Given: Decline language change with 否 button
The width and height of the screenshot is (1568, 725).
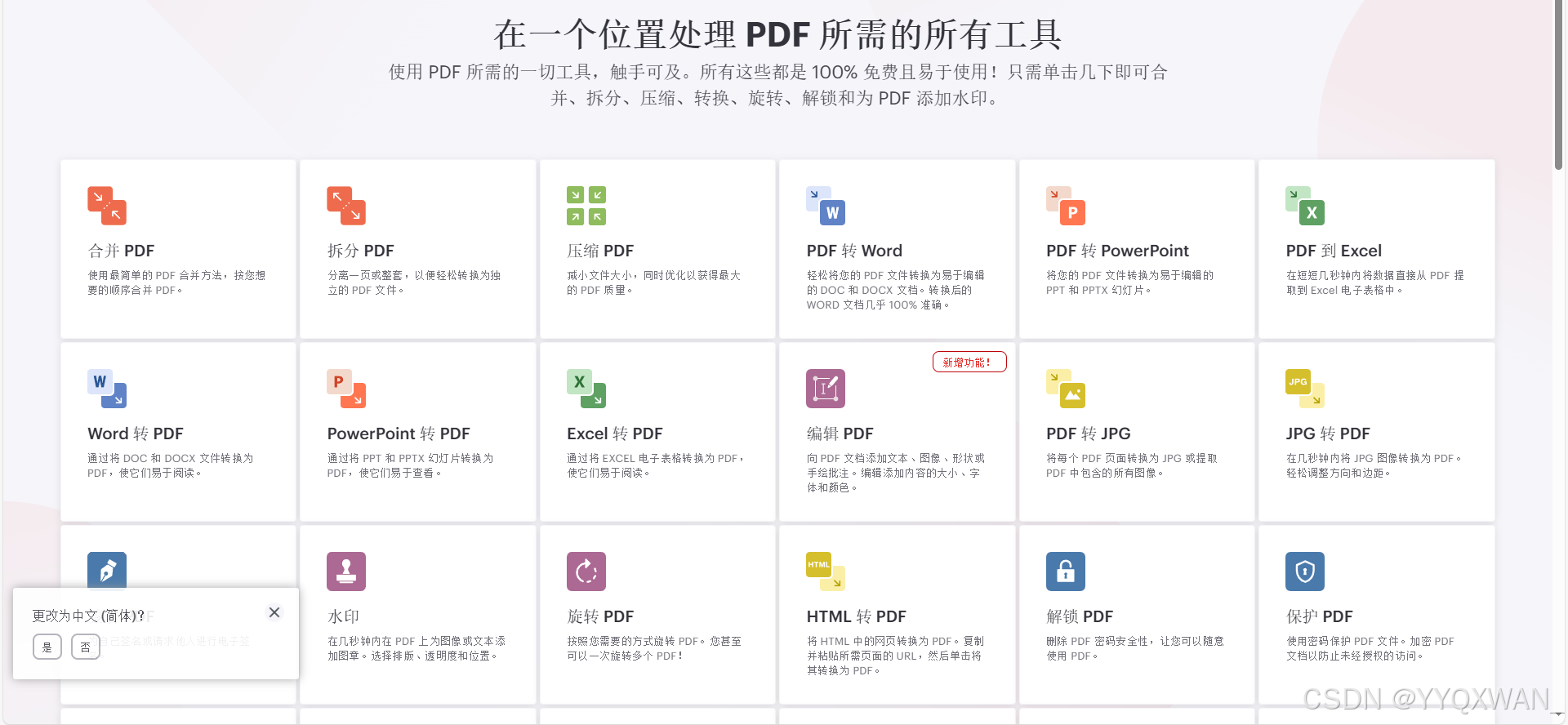Looking at the screenshot, I should [86, 647].
